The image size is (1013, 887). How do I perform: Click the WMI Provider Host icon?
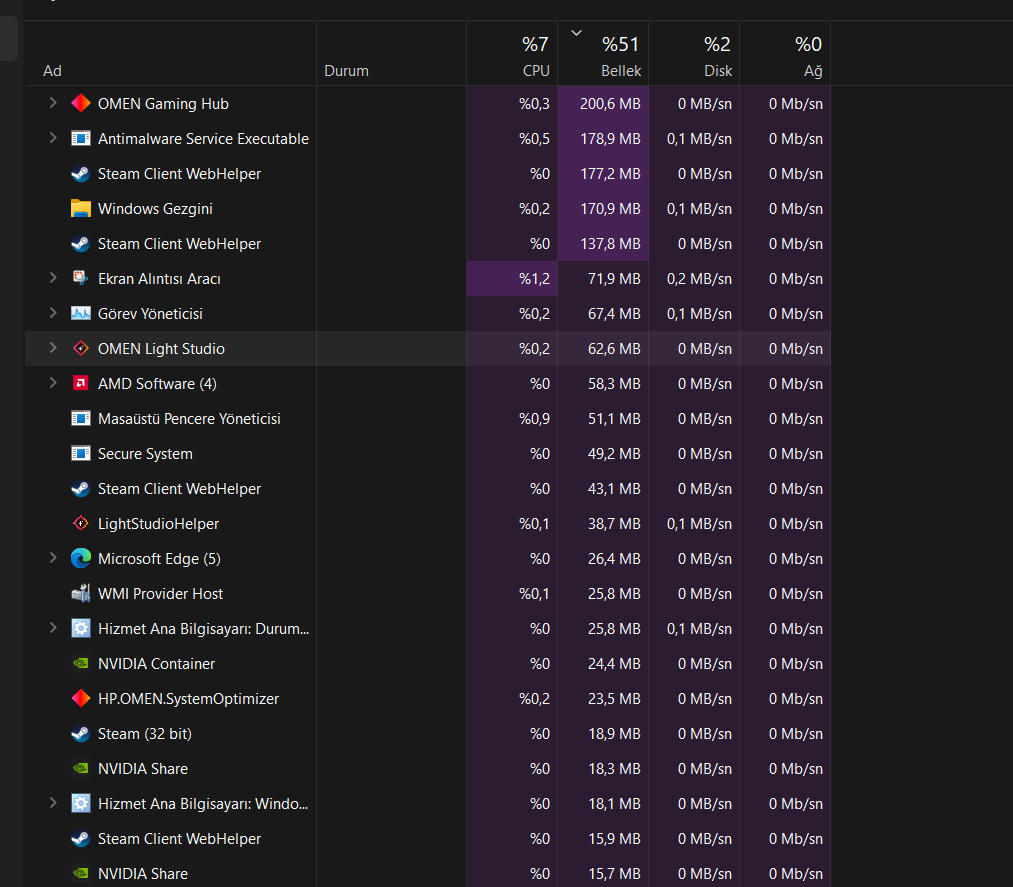pos(81,593)
